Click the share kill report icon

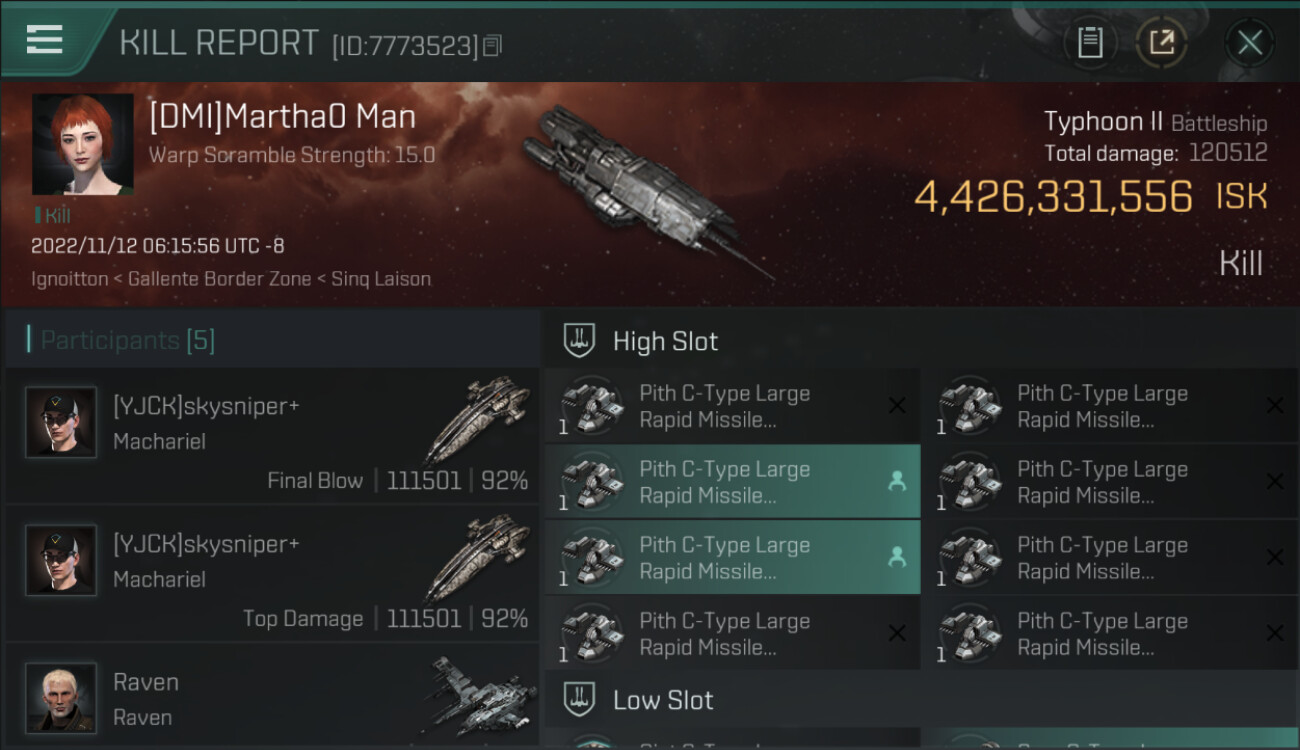pyautogui.click(x=1161, y=43)
